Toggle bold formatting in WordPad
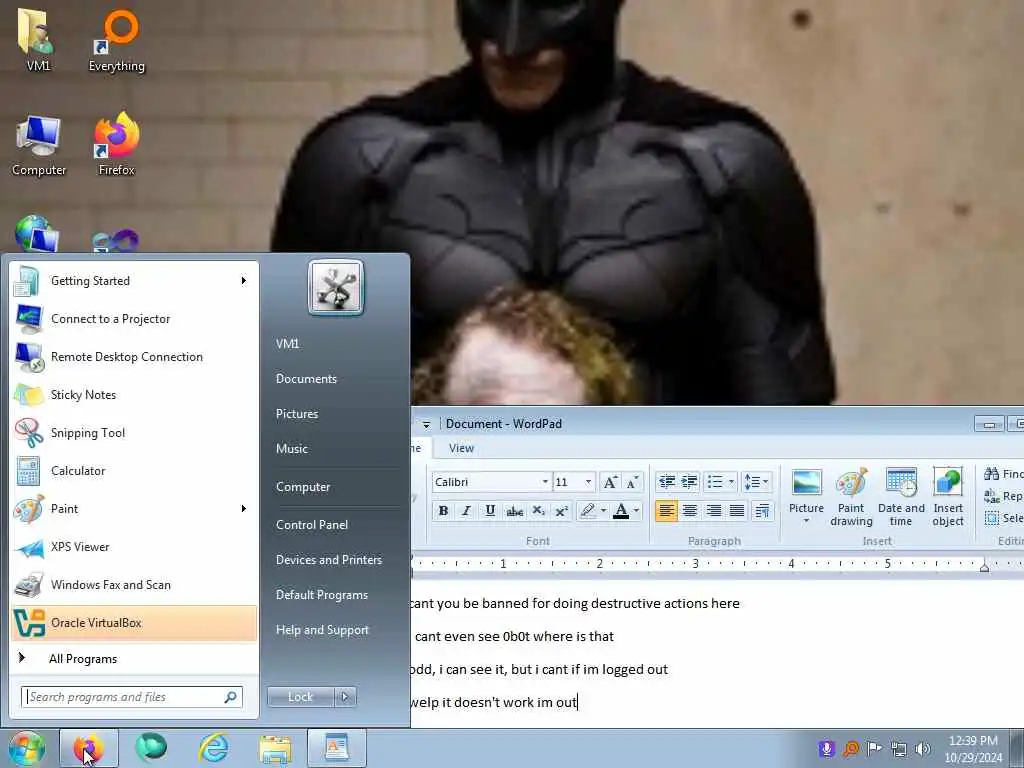 [443, 511]
